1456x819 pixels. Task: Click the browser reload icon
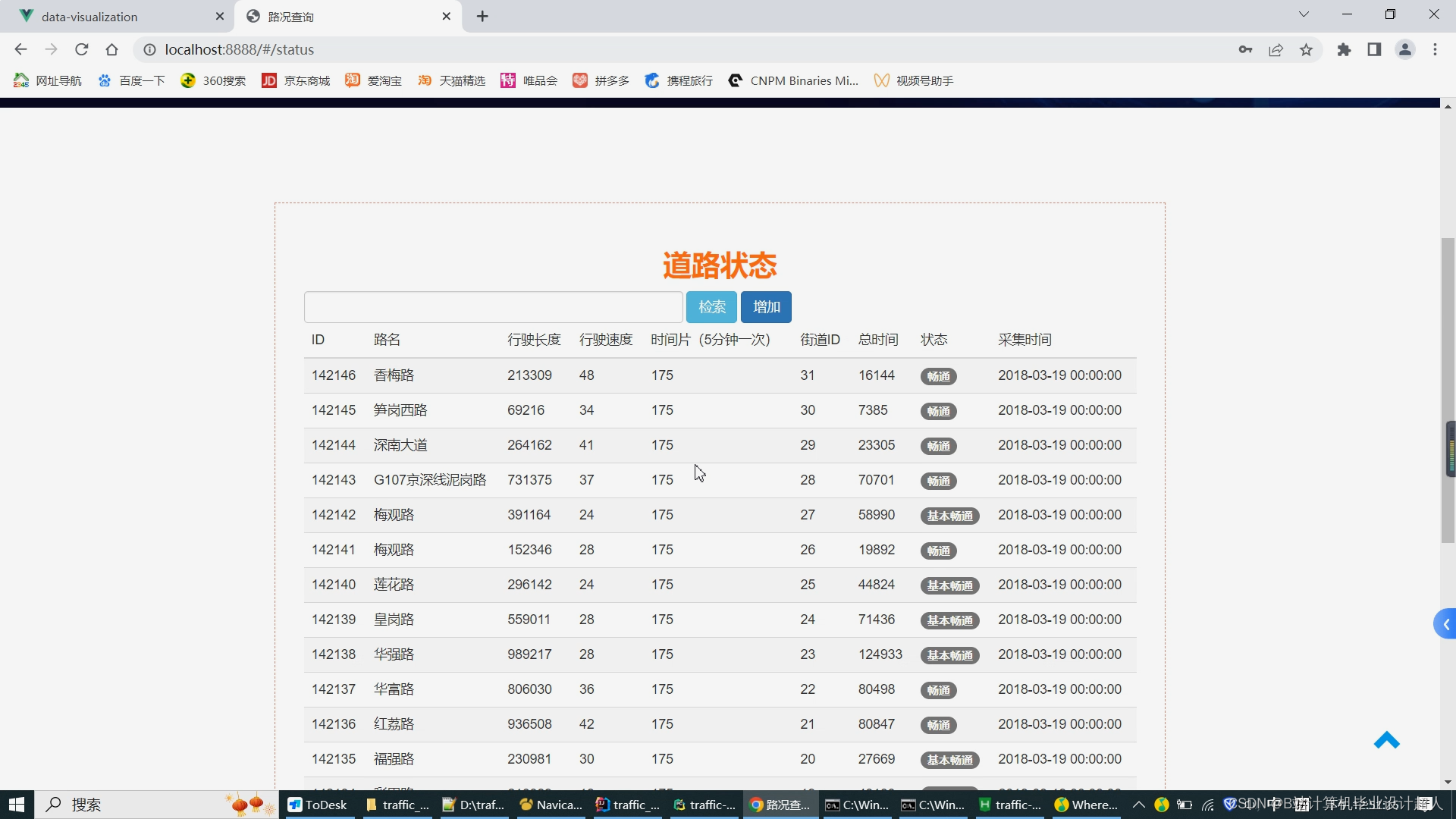pos(82,50)
